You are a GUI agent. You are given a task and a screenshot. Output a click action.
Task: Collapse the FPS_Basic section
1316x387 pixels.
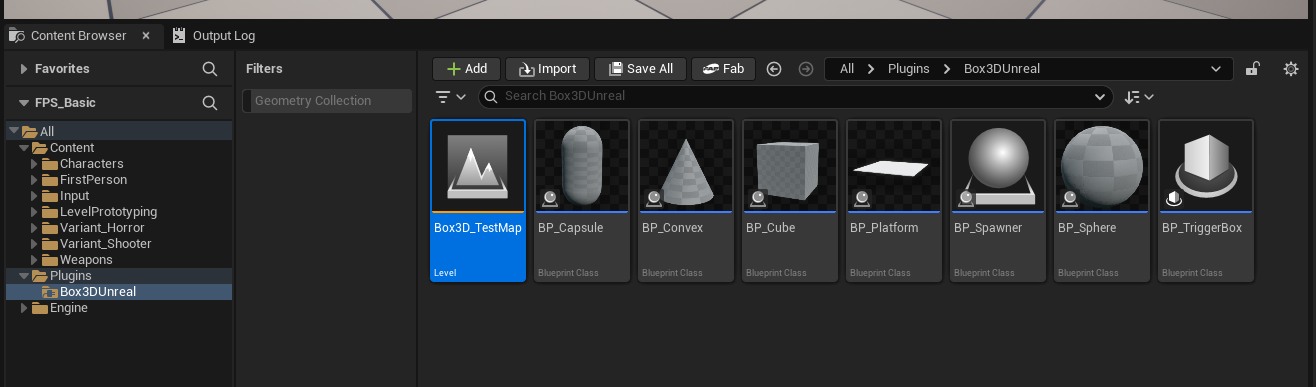23,103
